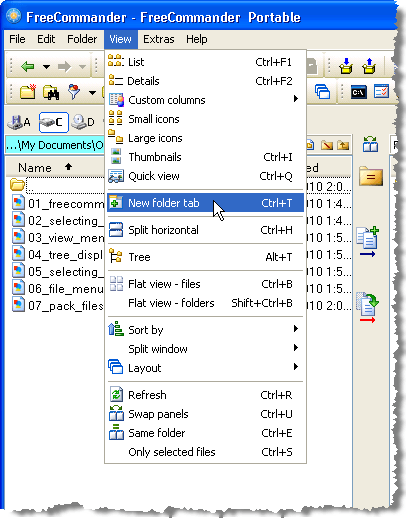
Task: Click Same folder menu item
Action: point(205,433)
